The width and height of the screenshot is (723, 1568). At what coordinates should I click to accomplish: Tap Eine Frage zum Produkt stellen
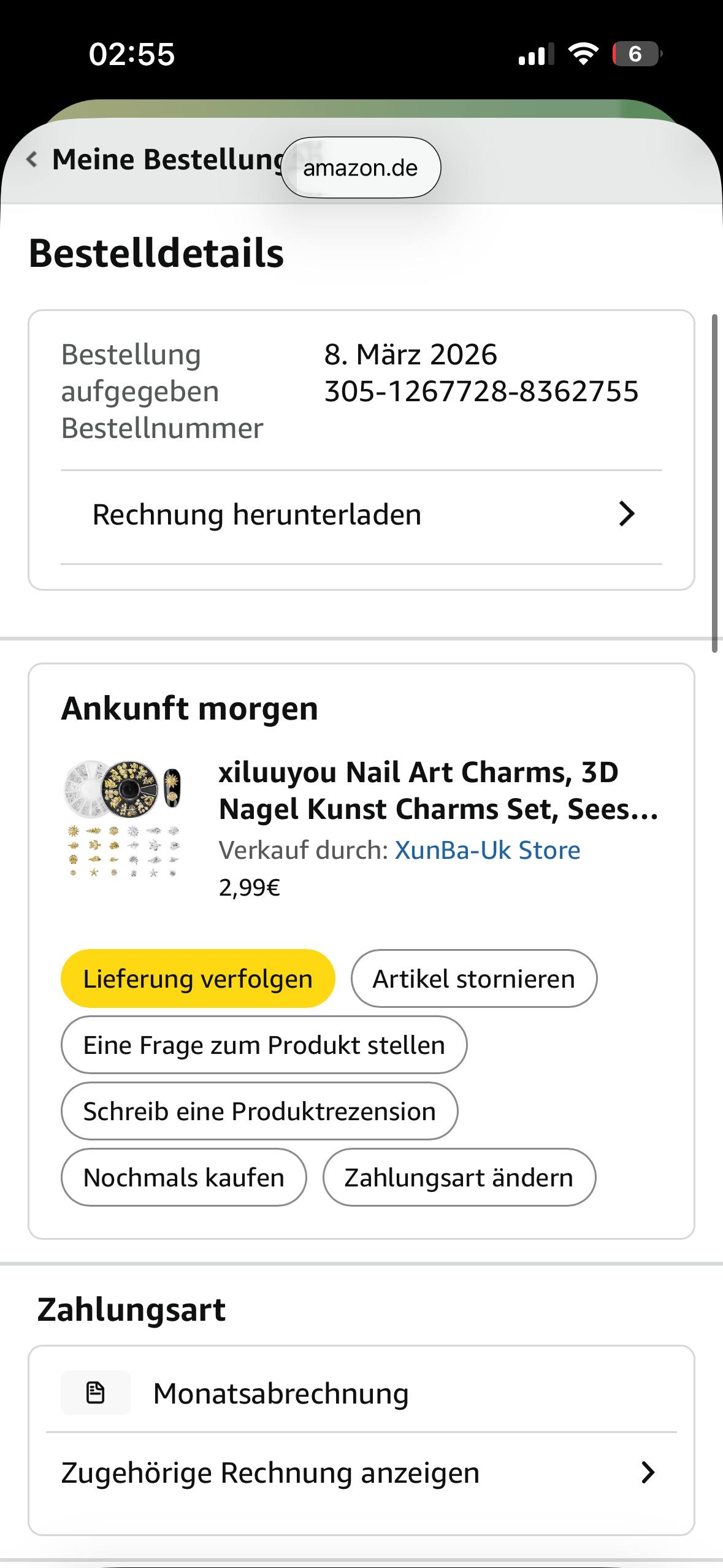coord(264,1045)
